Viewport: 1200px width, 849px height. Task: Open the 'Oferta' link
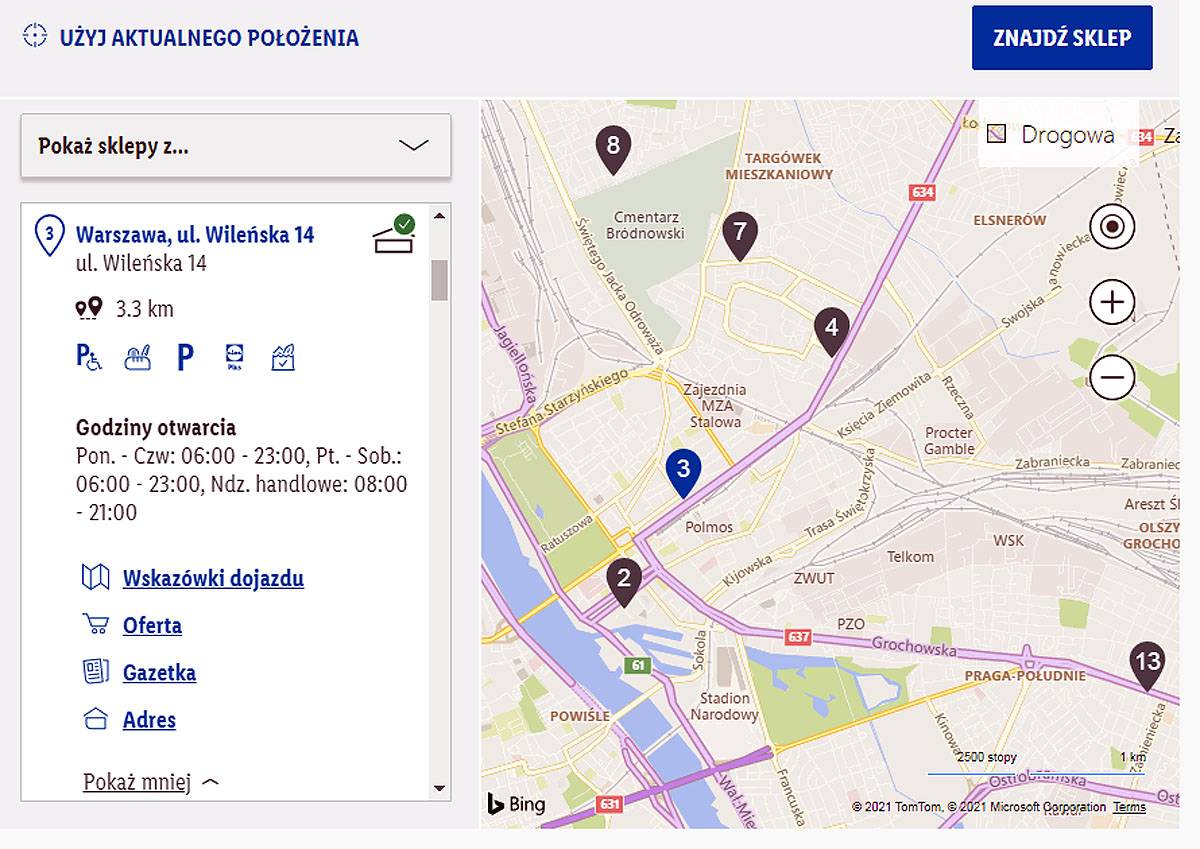pyautogui.click(x=152, y=626)
